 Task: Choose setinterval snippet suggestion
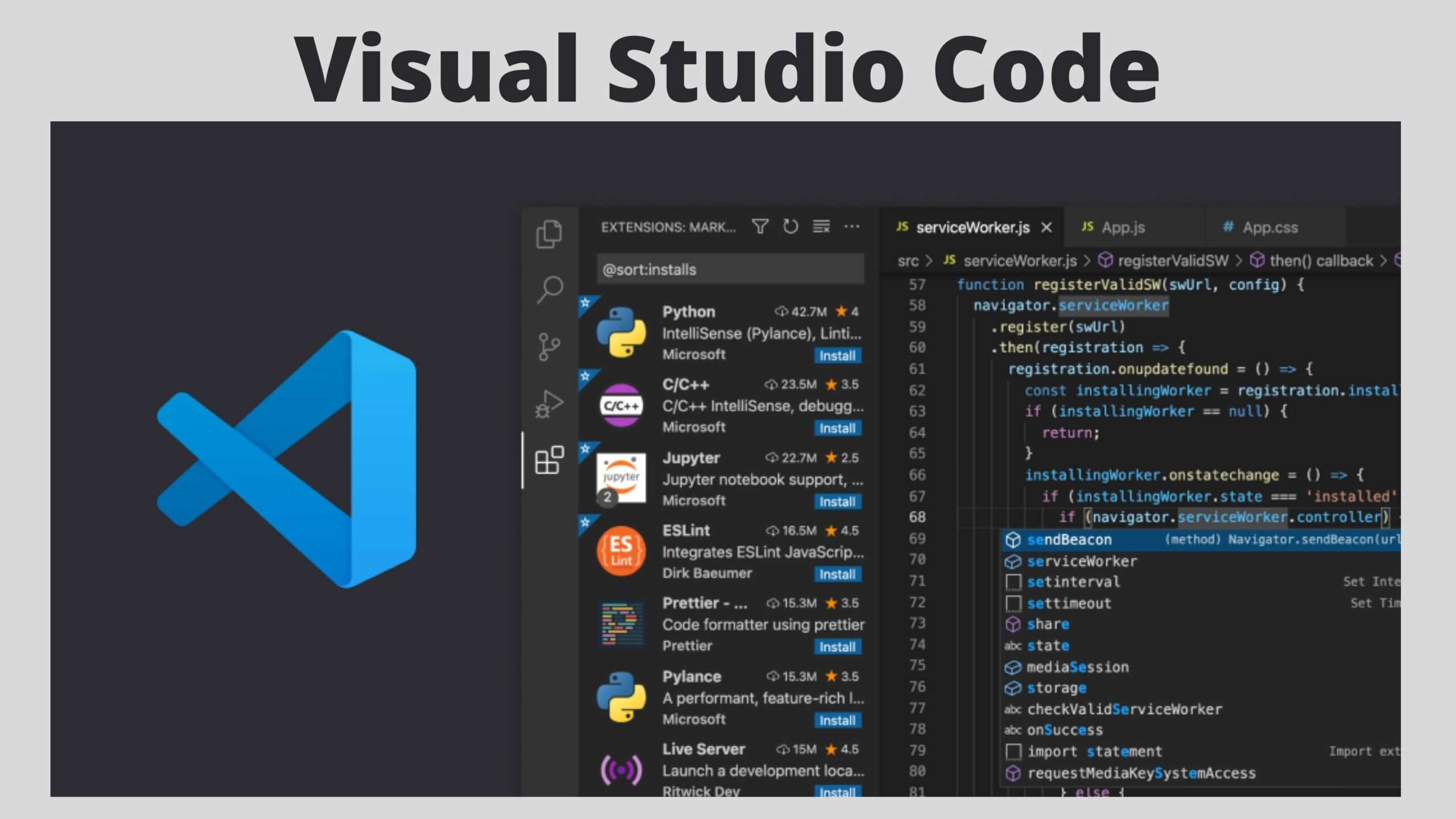pyautogui.click(x=1201, y=582)
